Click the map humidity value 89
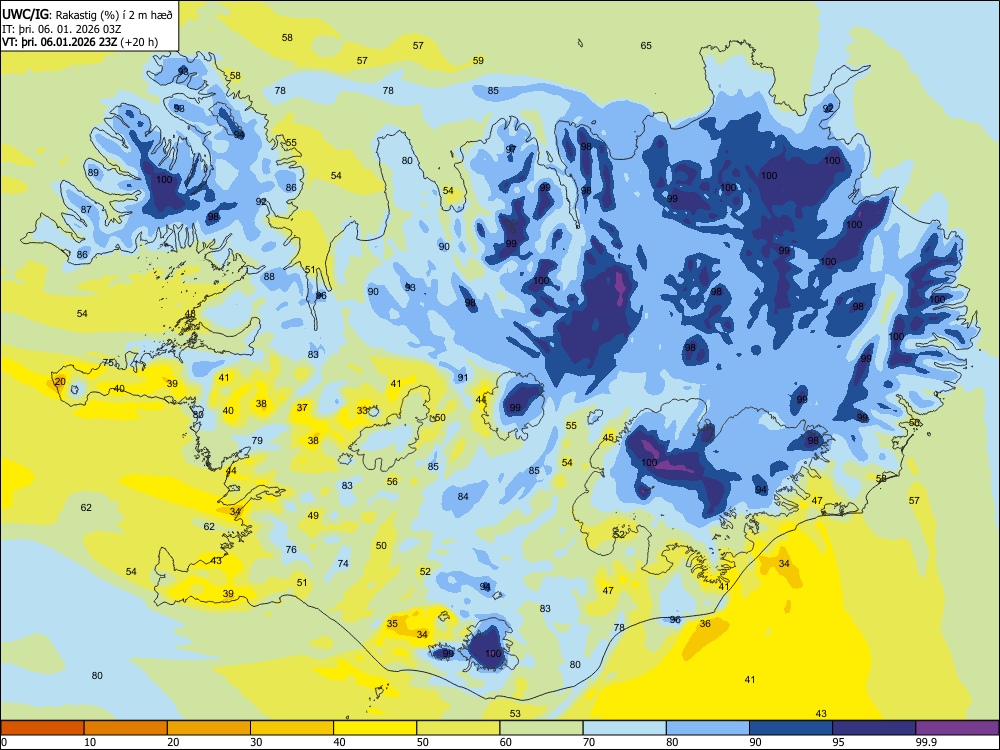The image size is (1000, 750). tap(93, 173)
